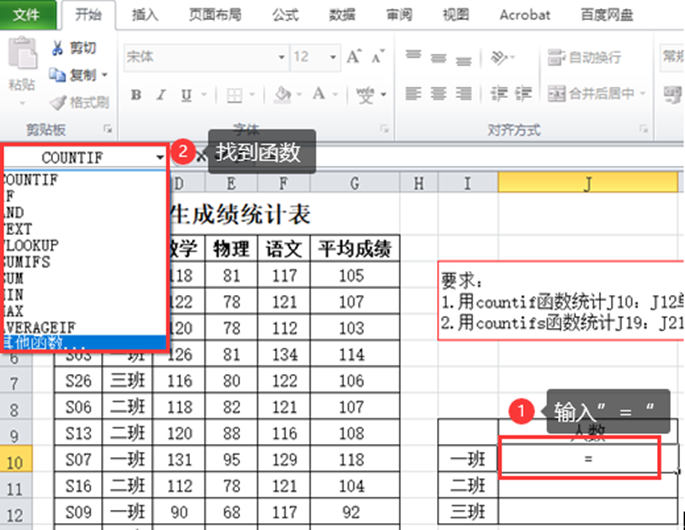Toggle Bold formatting
This screenshot has height=530, width=685.
(136, 94)
